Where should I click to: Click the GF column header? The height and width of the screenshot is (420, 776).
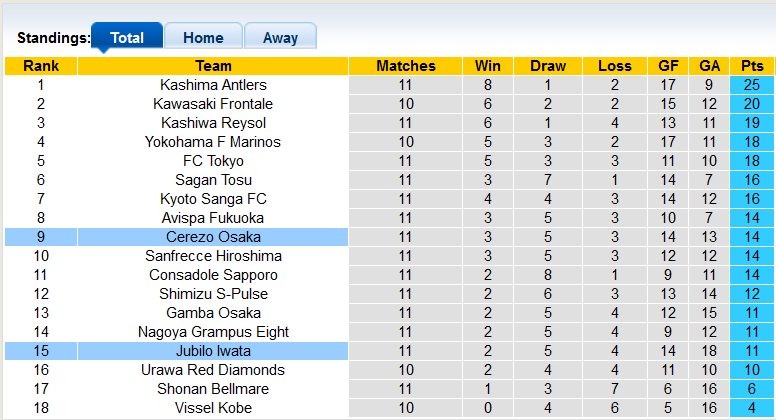[x=668, y=66]
